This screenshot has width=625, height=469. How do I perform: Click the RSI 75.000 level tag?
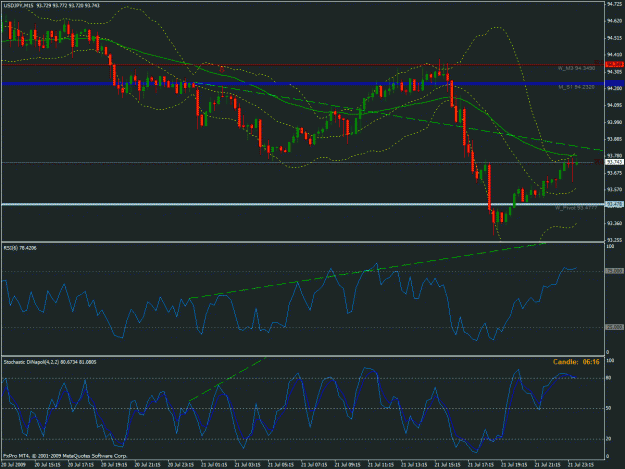point(614,271)
